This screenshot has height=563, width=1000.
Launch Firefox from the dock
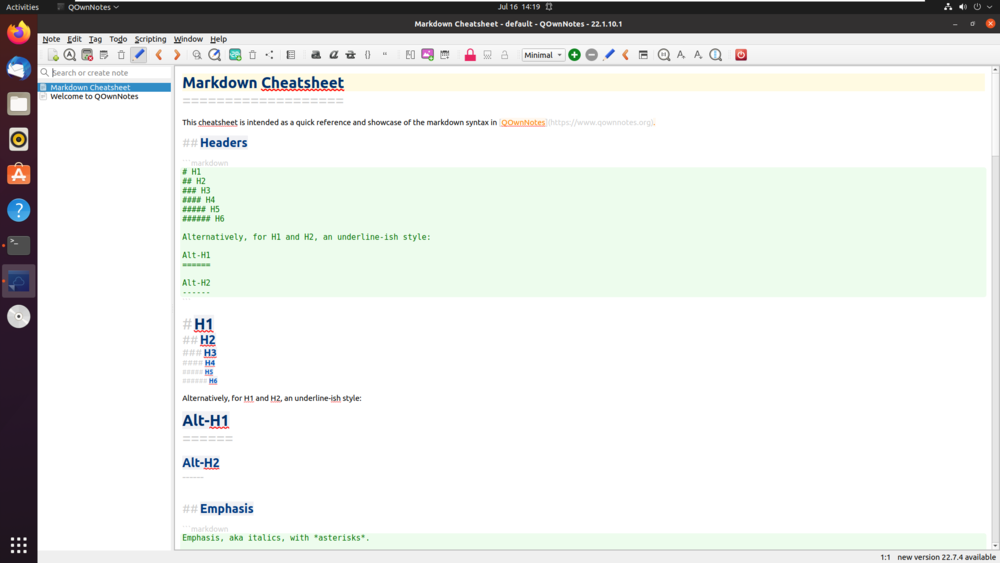click(18, 33)
